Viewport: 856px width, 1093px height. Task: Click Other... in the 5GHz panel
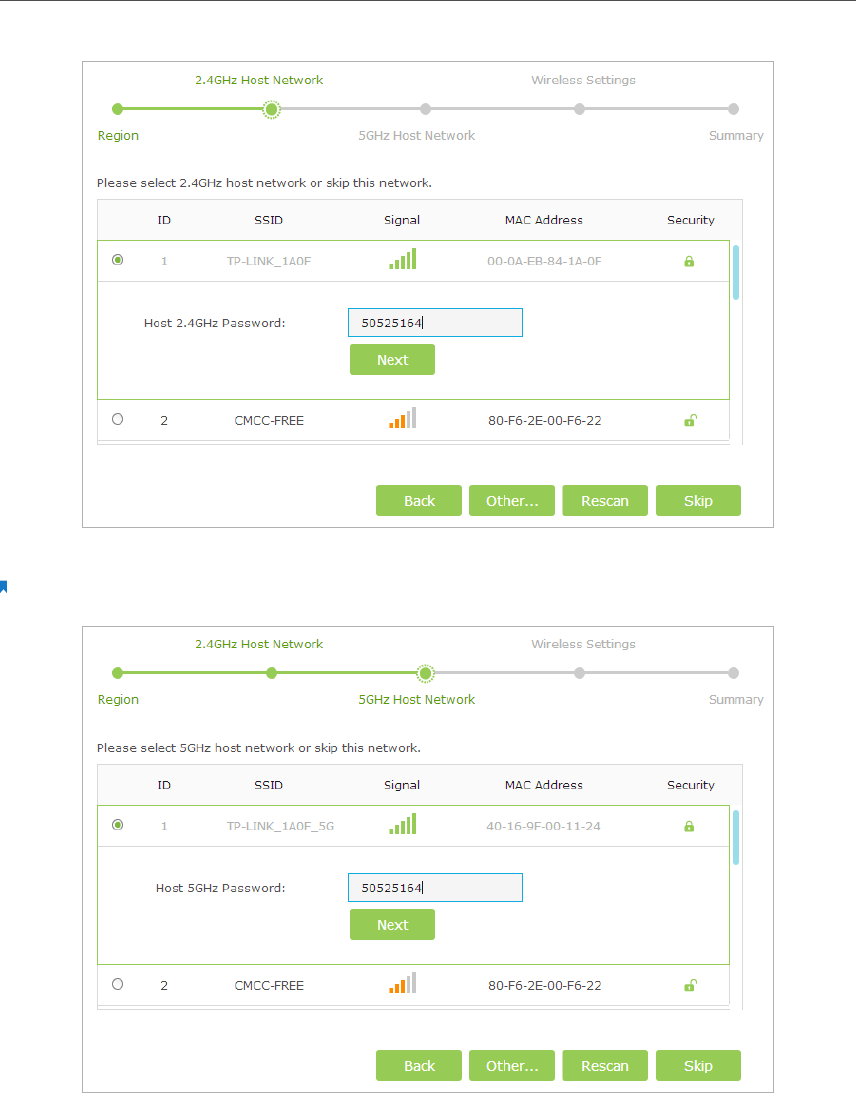tap(512, 1065)
